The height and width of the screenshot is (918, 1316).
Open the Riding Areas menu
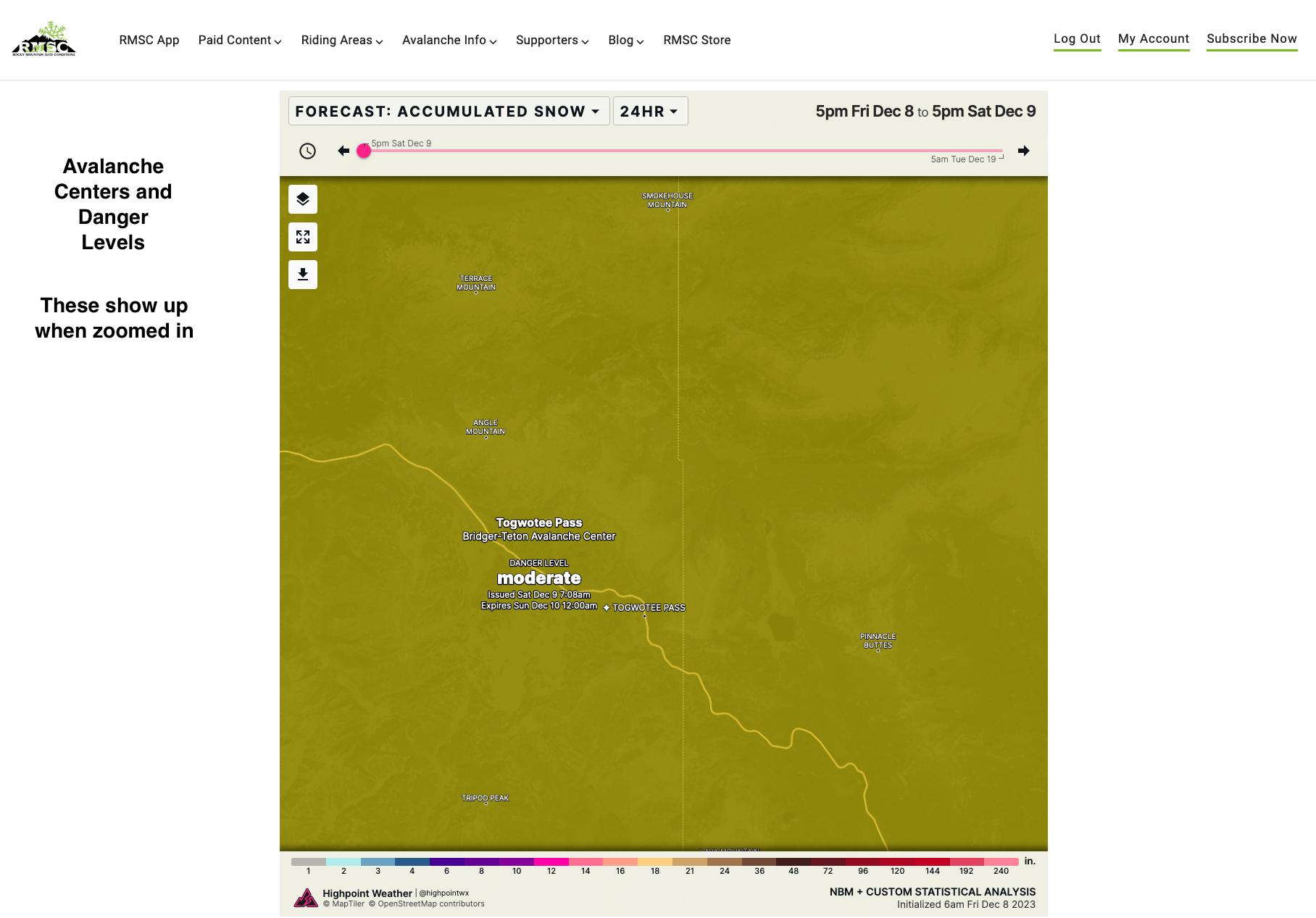click(341, 40)
